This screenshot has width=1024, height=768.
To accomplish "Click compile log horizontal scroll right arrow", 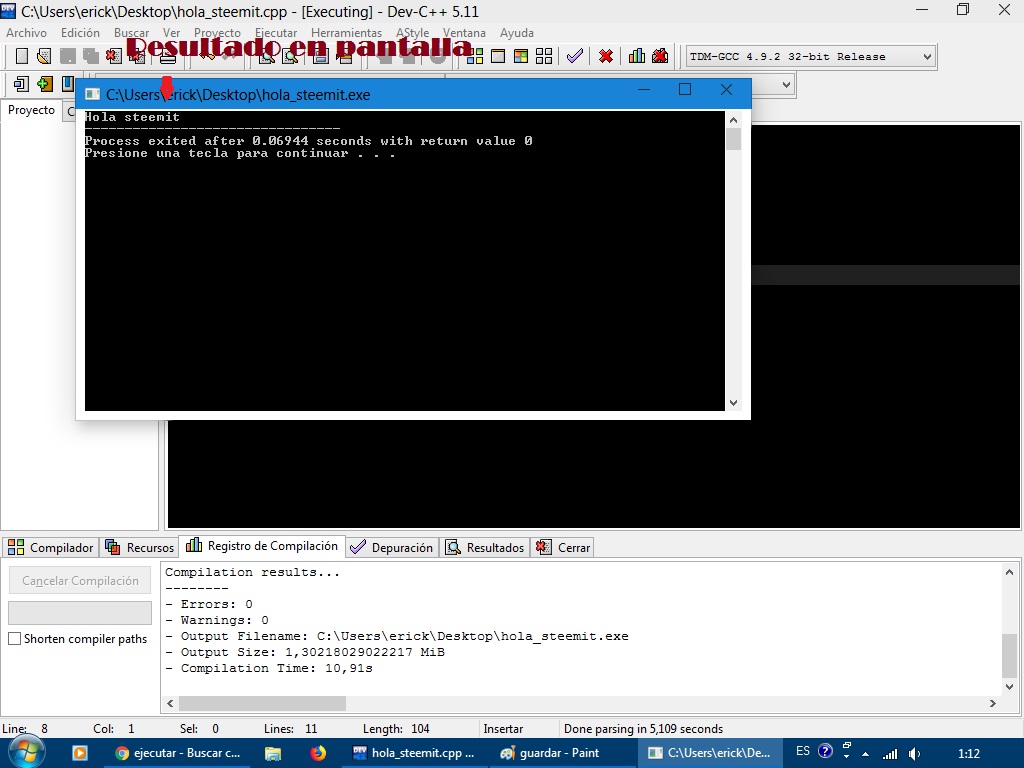I will click(993, 703).
